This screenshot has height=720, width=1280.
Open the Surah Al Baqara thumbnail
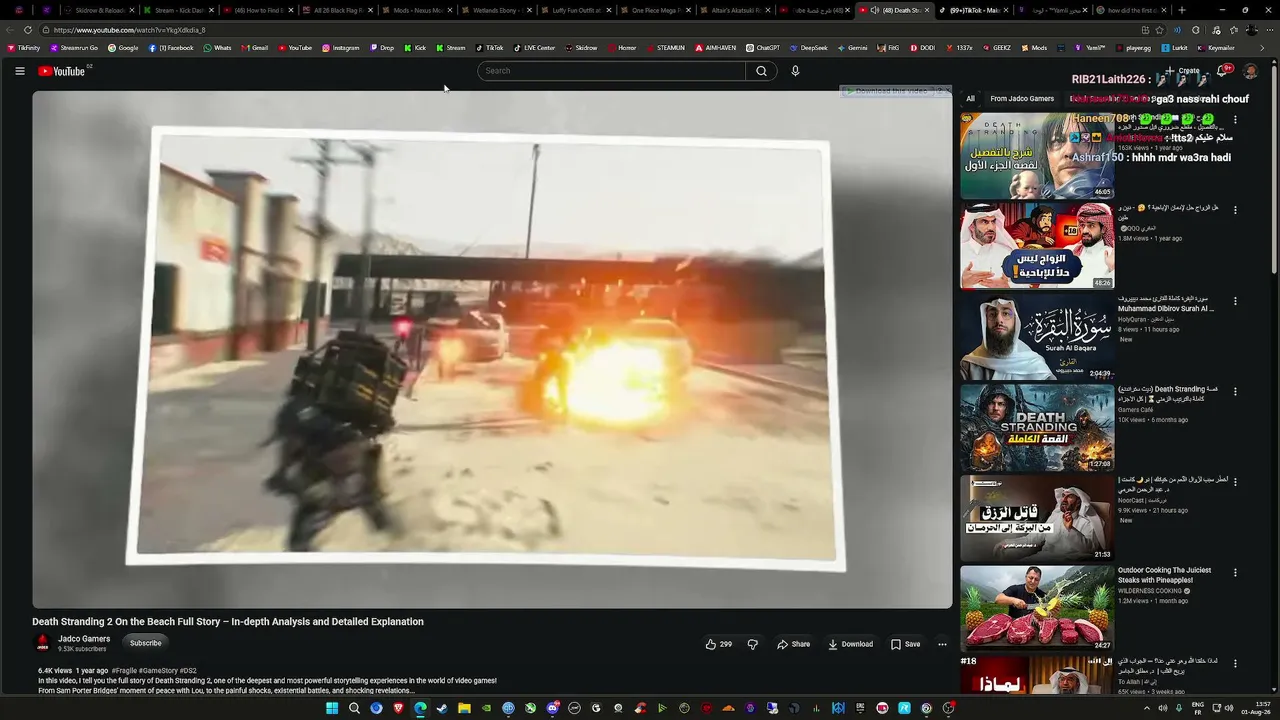[x=1037, y=337]
